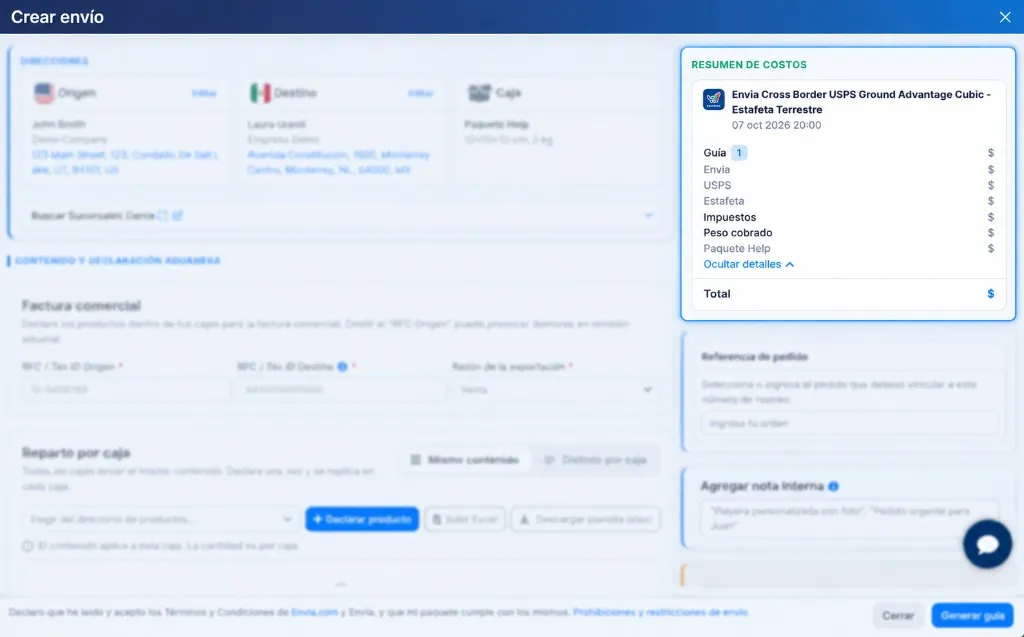Screen dimensions: 1024x637
Task: Click the Declarar producto button
Action: 362,519
